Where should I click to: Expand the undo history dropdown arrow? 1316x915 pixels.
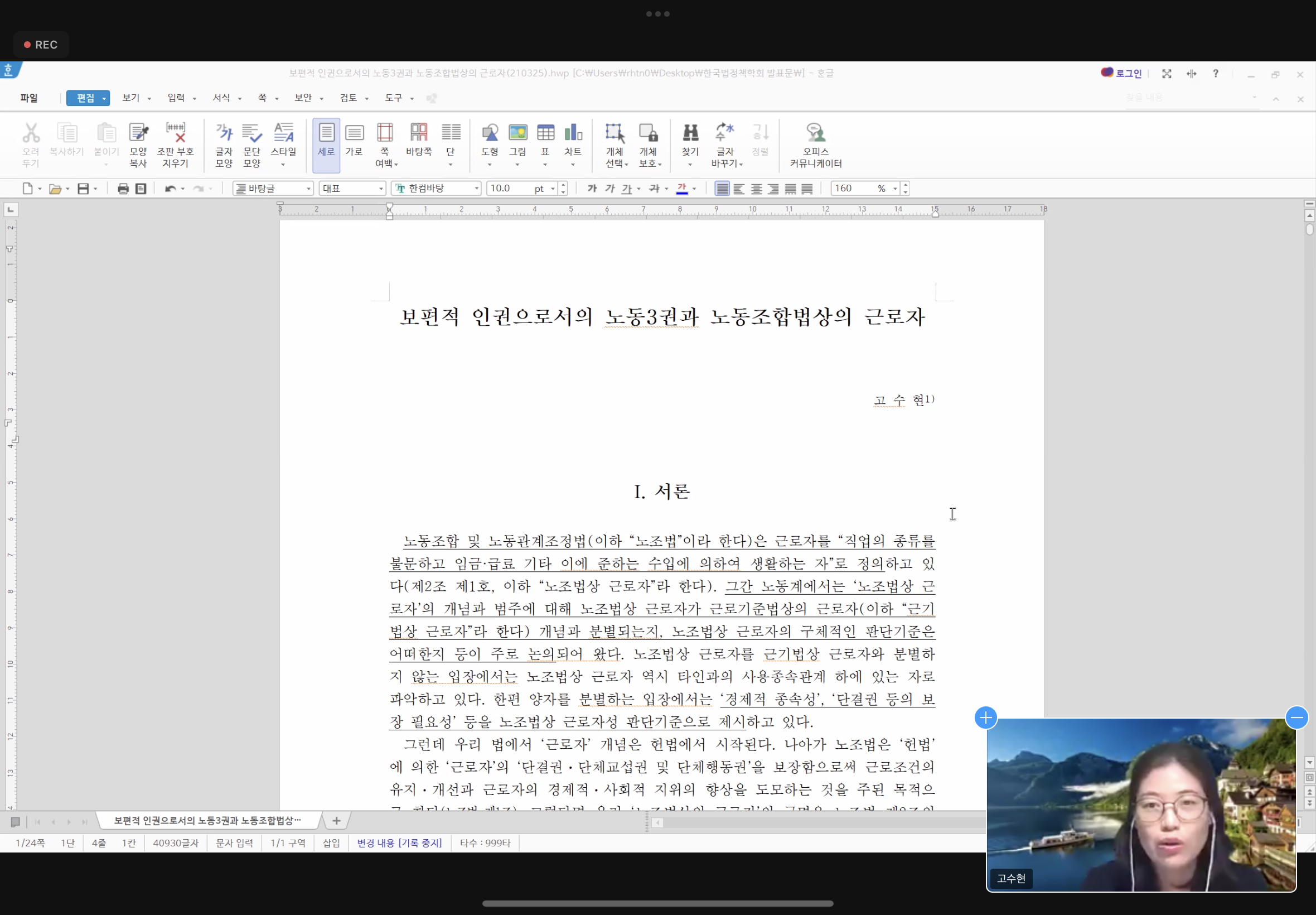183,189
